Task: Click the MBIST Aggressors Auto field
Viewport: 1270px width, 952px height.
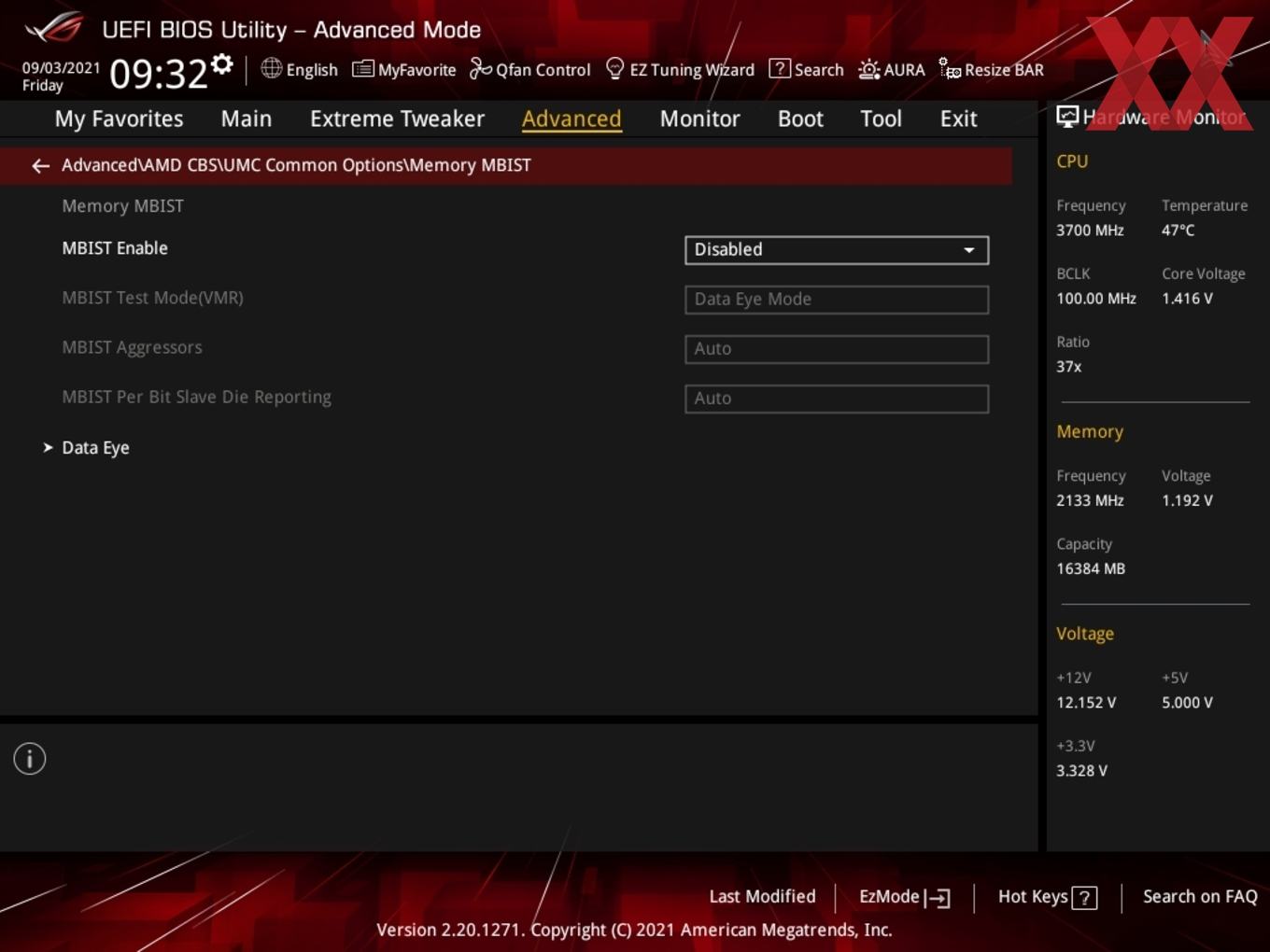Action: point(837,349)
